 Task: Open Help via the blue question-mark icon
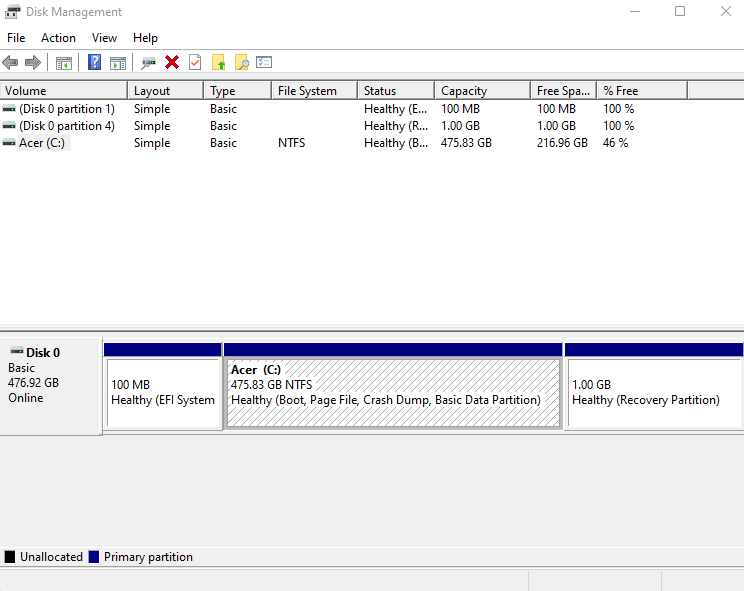94,62
